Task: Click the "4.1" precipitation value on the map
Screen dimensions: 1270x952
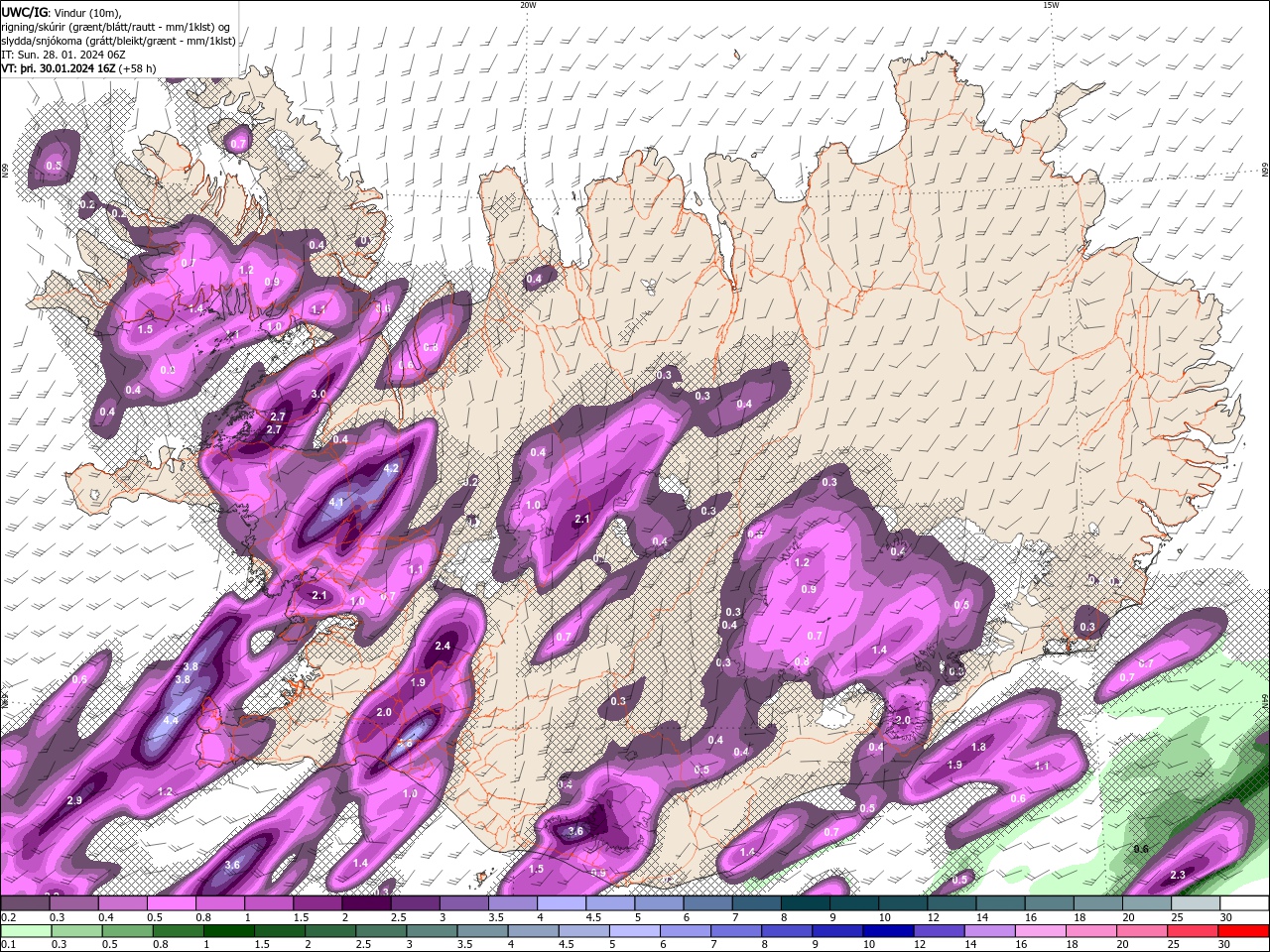Action: (x=336, y=503)
